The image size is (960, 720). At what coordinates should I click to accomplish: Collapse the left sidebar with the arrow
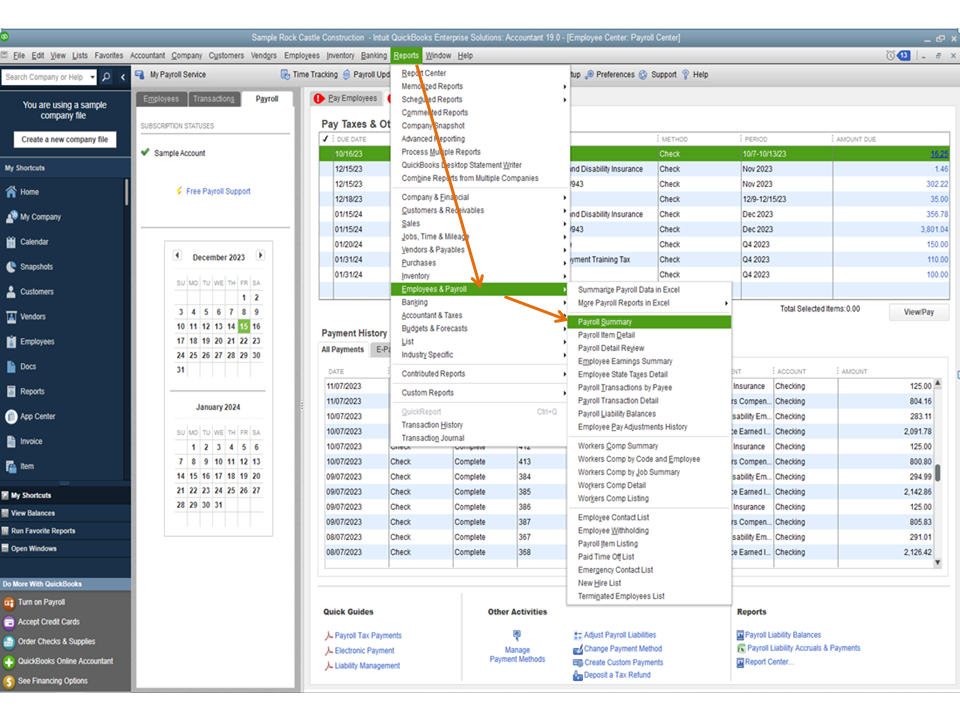[122, 77]
